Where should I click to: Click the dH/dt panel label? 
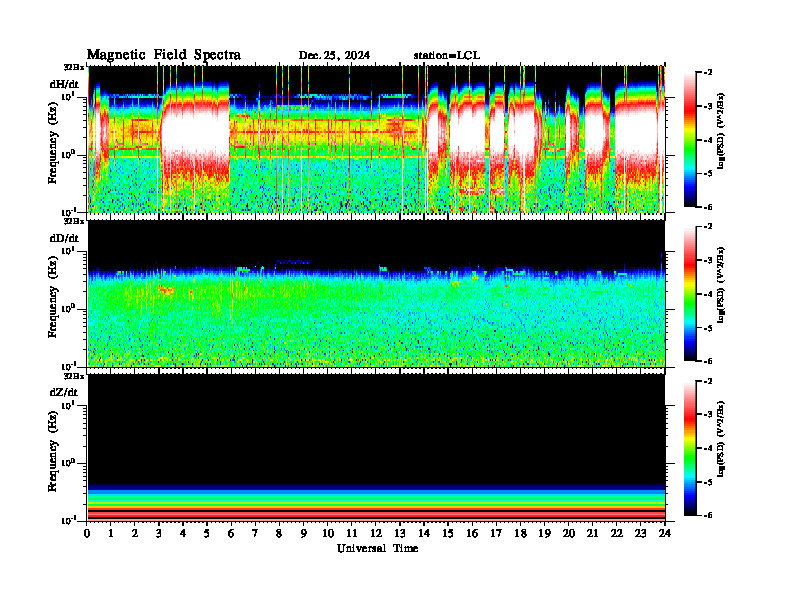64,84
